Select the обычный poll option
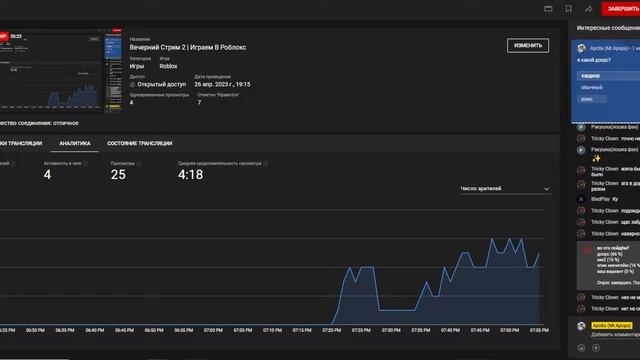Image resolution: width=640 pixels, height=360 pixels. (x=592, y=87)
